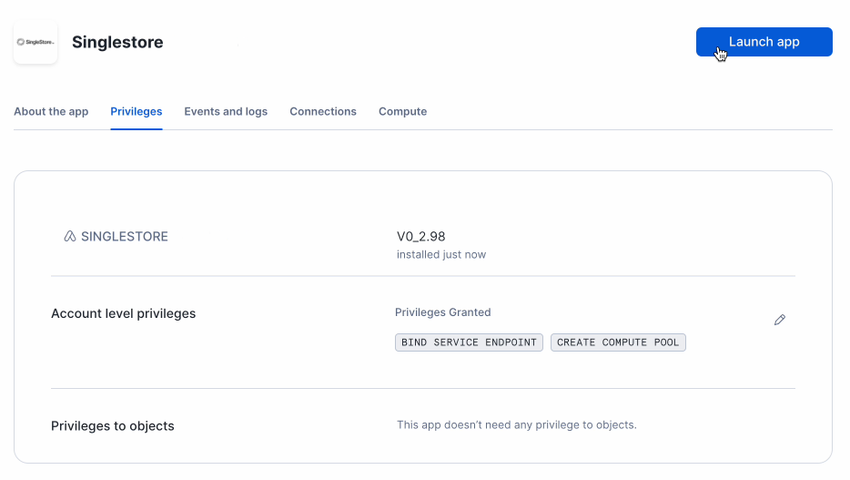
Task: Select the V0_2.98 version text
Action: (421, 237)
